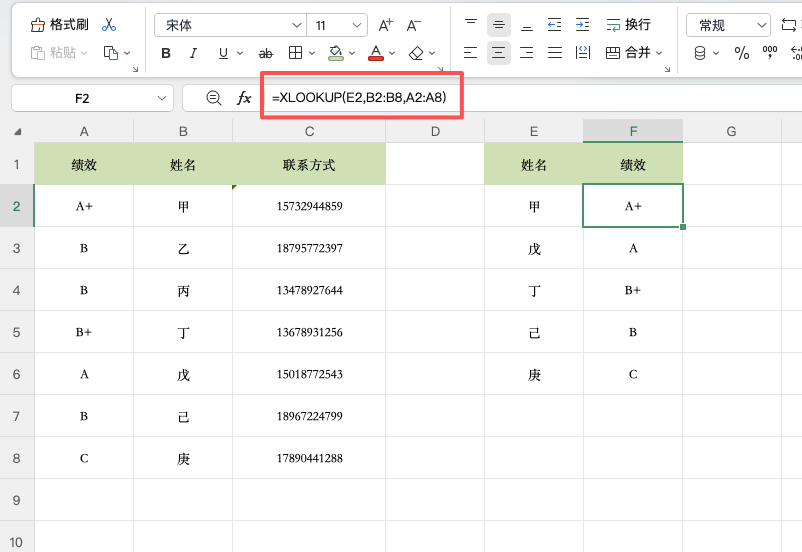
Task: Click the Wrap Text (换行) button
Action: (x=629, y=25)
